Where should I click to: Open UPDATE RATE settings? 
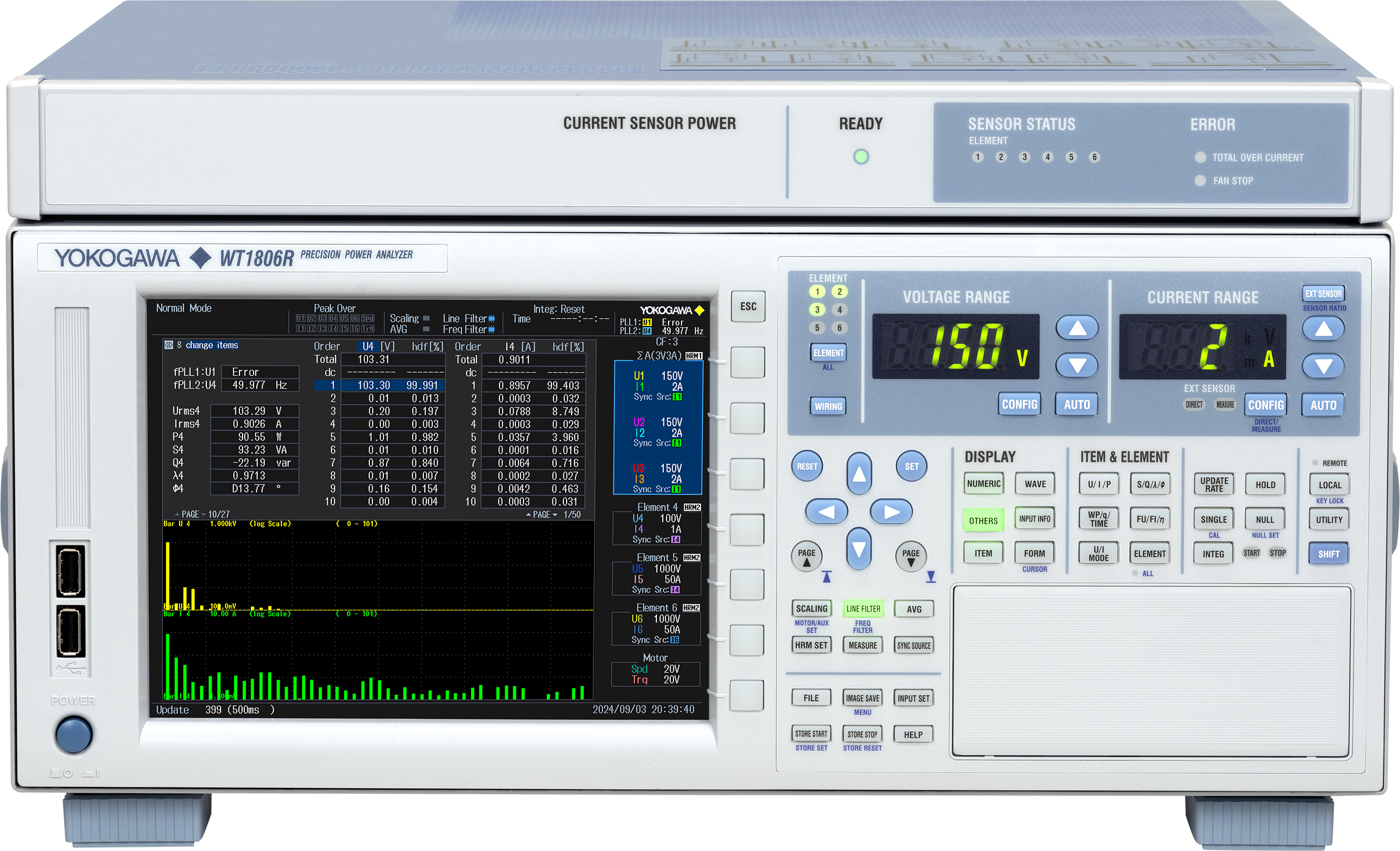pyautogui.click(x=1214, y=485)
